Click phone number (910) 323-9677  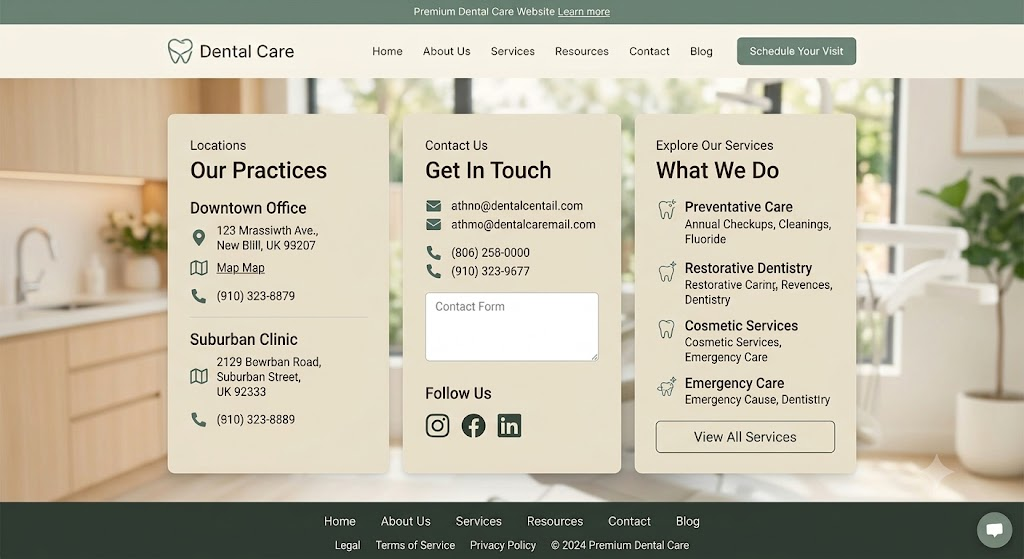point(490,271)
